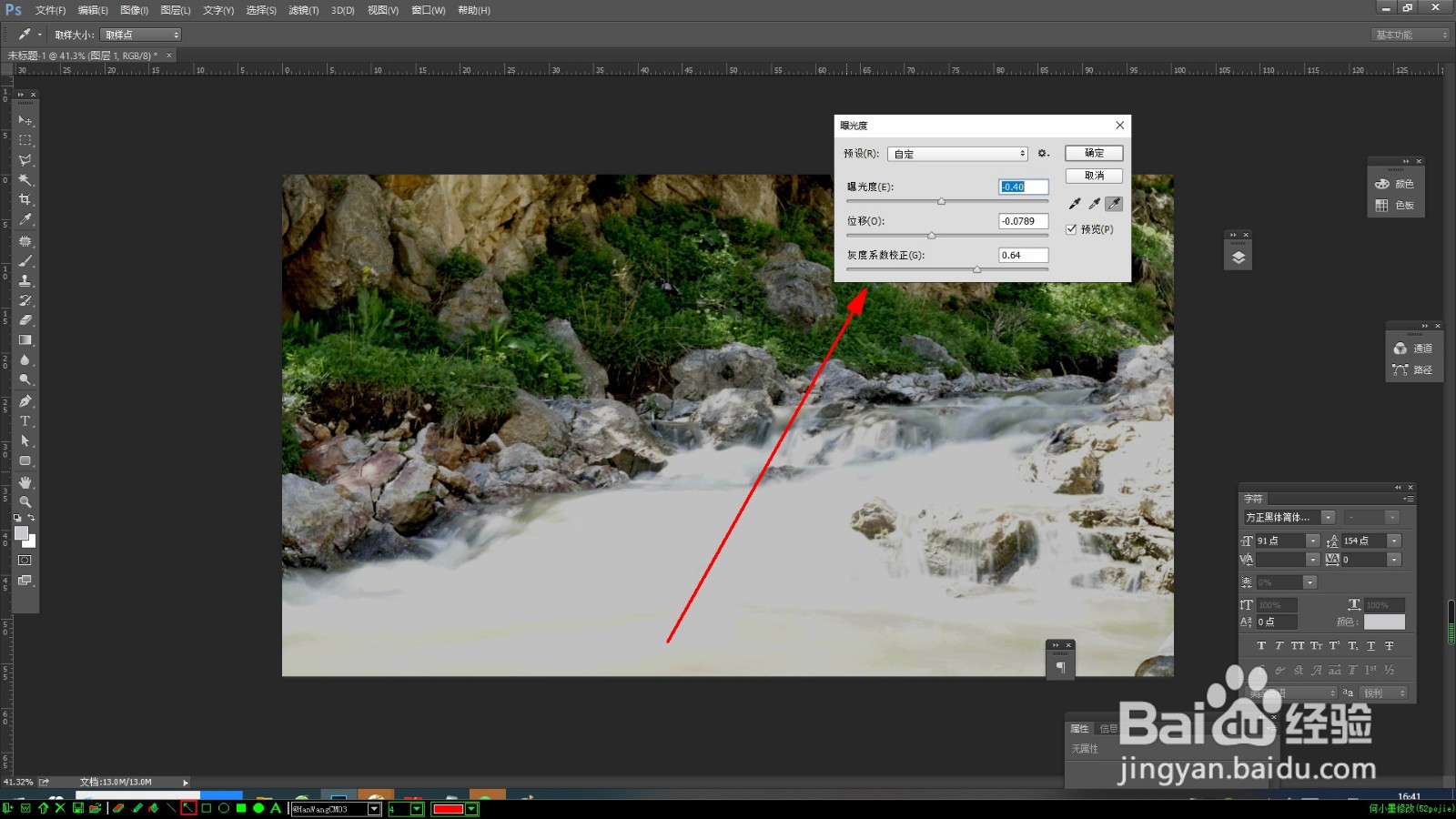Click the text color swatch in Character panel
This screenshot has height=819, width=1456.
pos(1384,622)
